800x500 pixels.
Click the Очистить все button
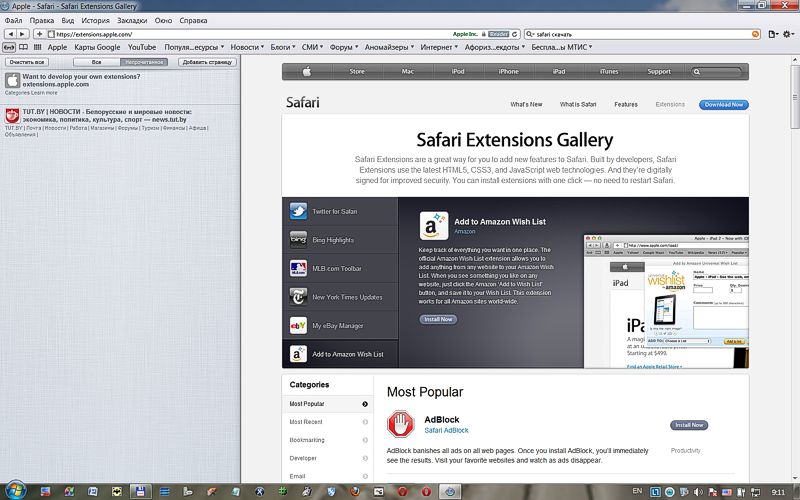[27, 62]
